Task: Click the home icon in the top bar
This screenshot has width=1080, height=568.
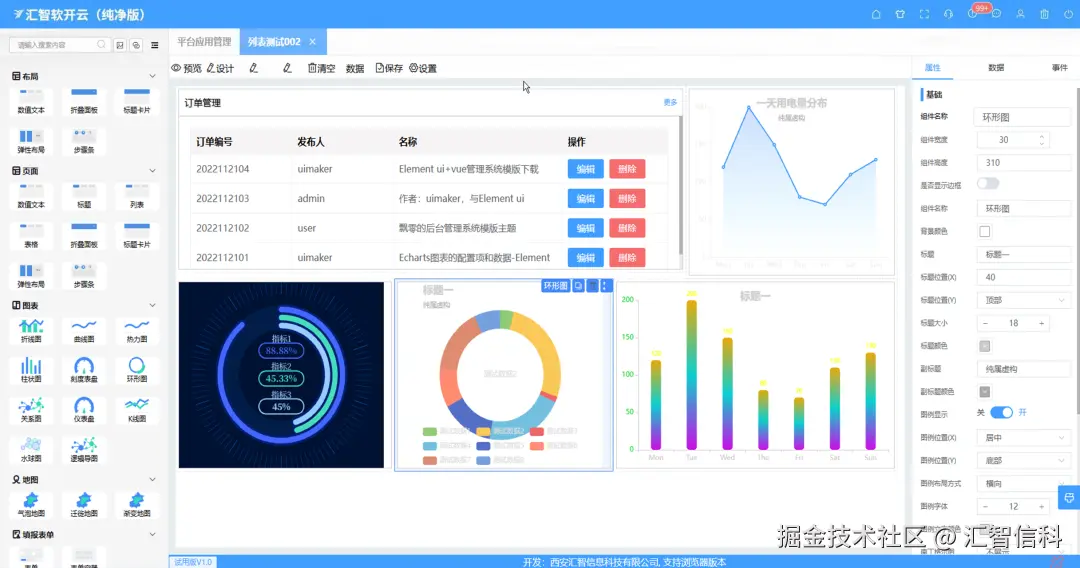Action: pos(876,14)
